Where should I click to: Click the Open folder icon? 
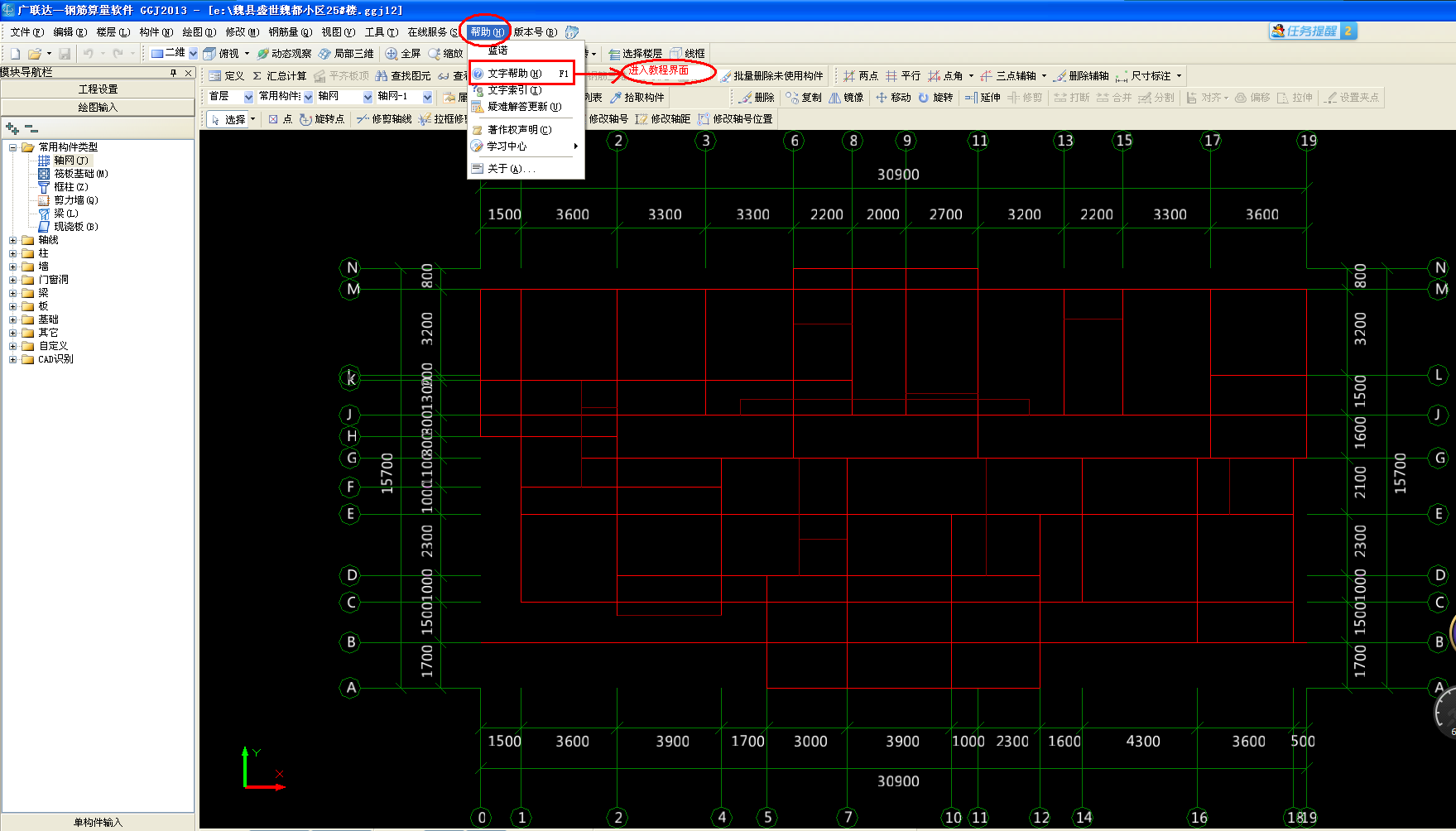click(35, 54)
